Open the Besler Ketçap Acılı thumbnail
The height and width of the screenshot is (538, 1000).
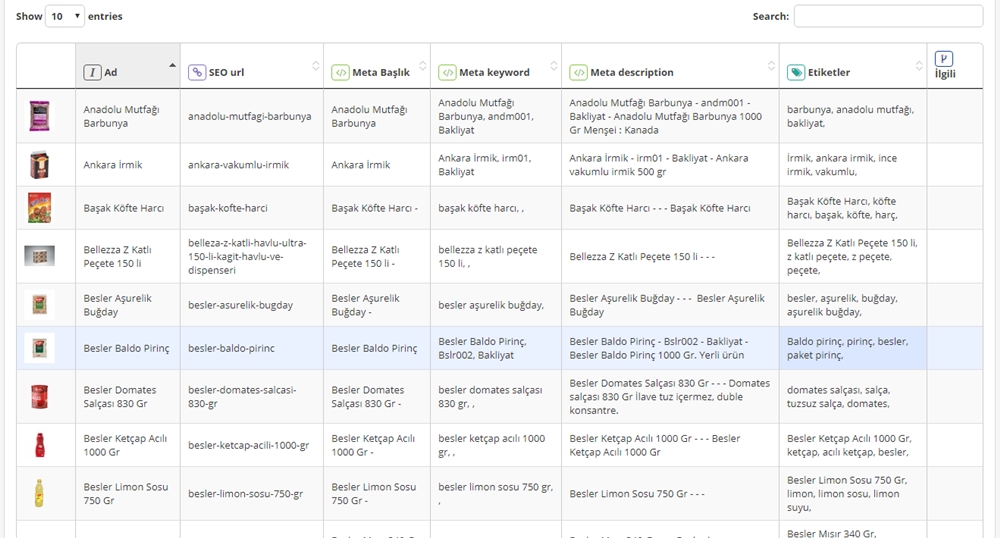click(40, 445)
